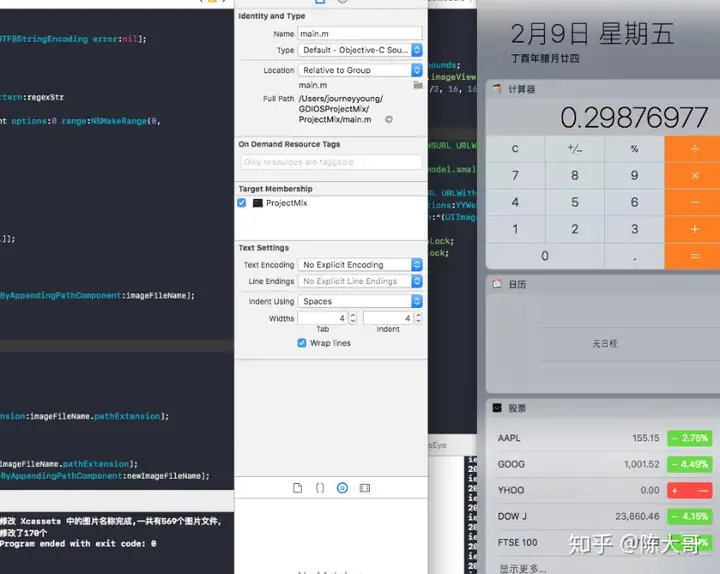This screenshot has height=574, width=720.
Task: Select the AAPL stock row
Action: (604, 438)
